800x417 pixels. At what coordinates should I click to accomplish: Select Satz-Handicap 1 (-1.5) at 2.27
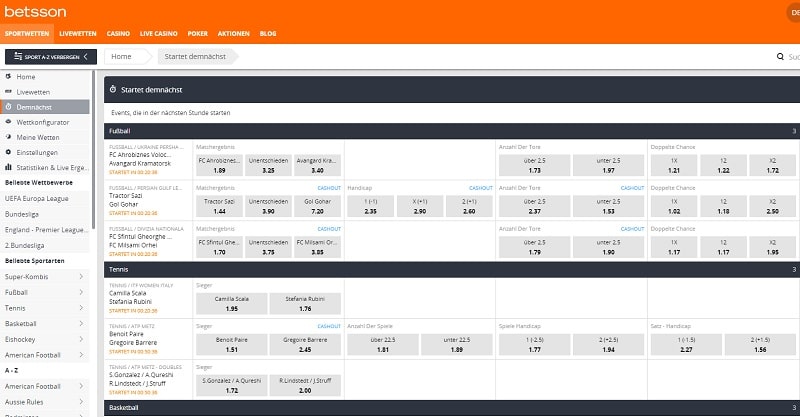click(686, 345)
